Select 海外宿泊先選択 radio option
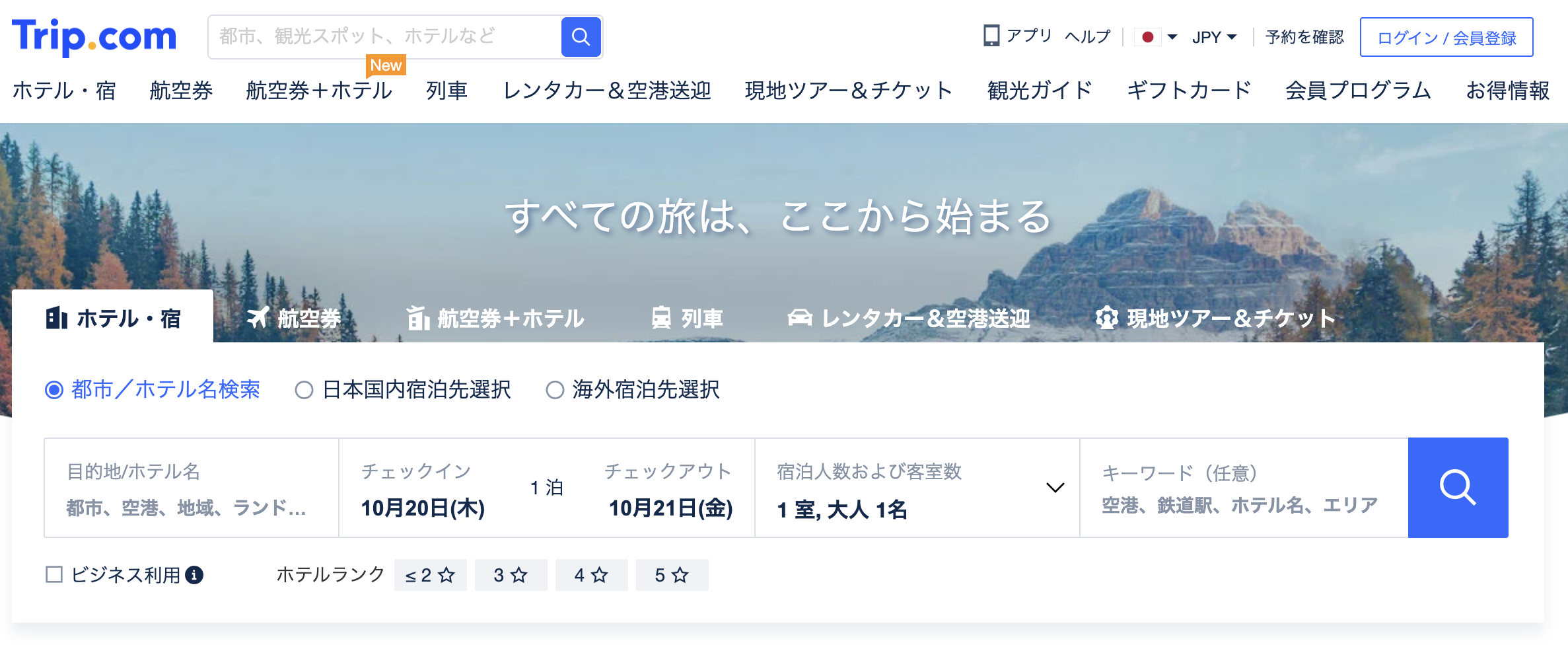Image resolution: width=1568 pixels, height=649 pixels. (633, 390)
